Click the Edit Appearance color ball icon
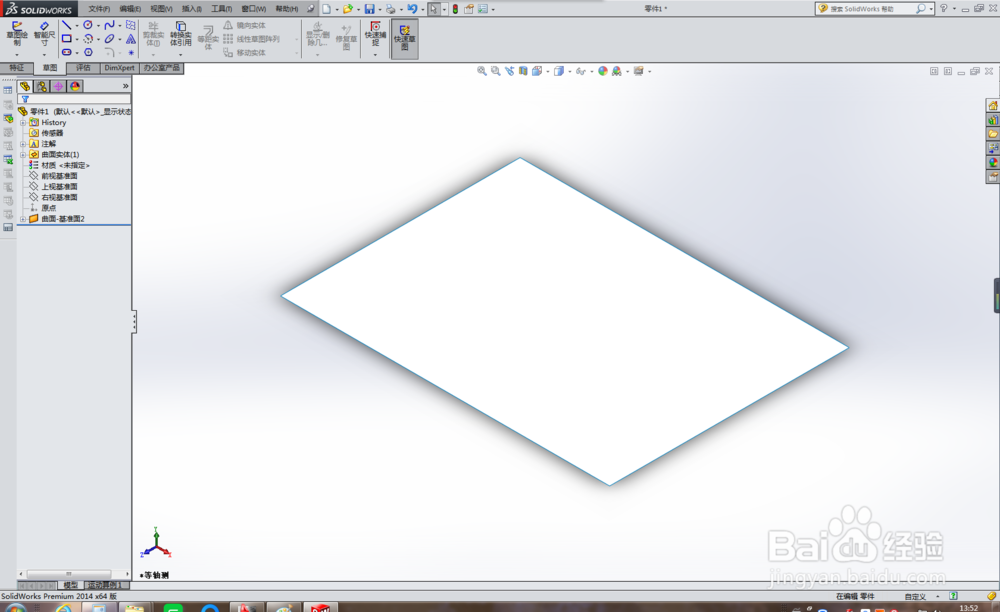Screen dimensions: 1000x612 click(x=603, y=71)
